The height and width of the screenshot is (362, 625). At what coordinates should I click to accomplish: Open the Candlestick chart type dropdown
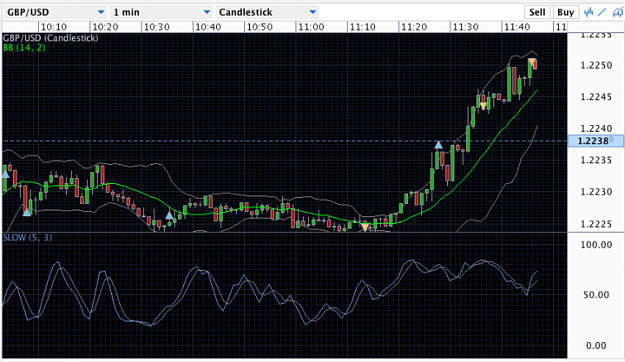(x=267, y=12)
